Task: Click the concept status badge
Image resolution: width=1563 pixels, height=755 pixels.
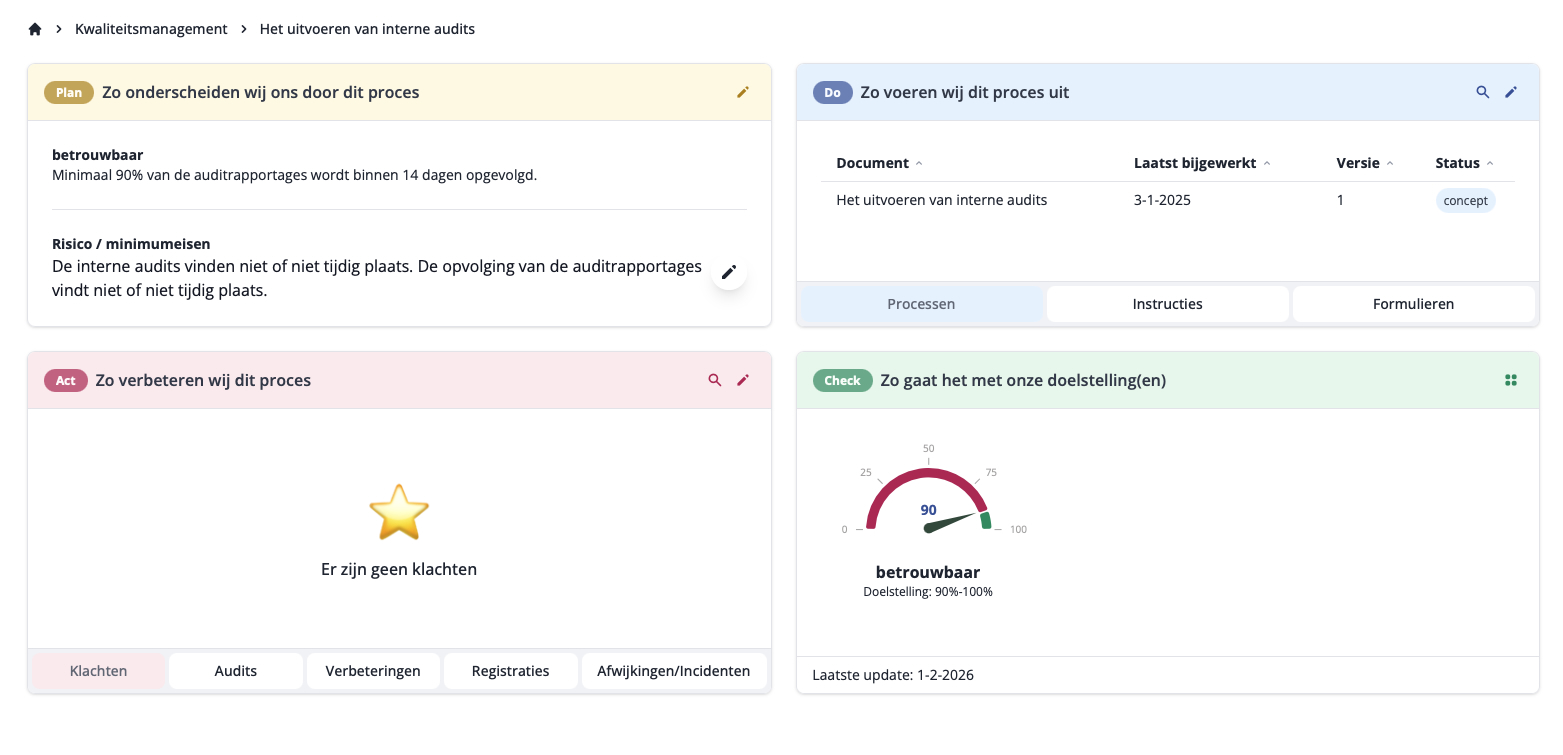Action: tap(1465, 200)
